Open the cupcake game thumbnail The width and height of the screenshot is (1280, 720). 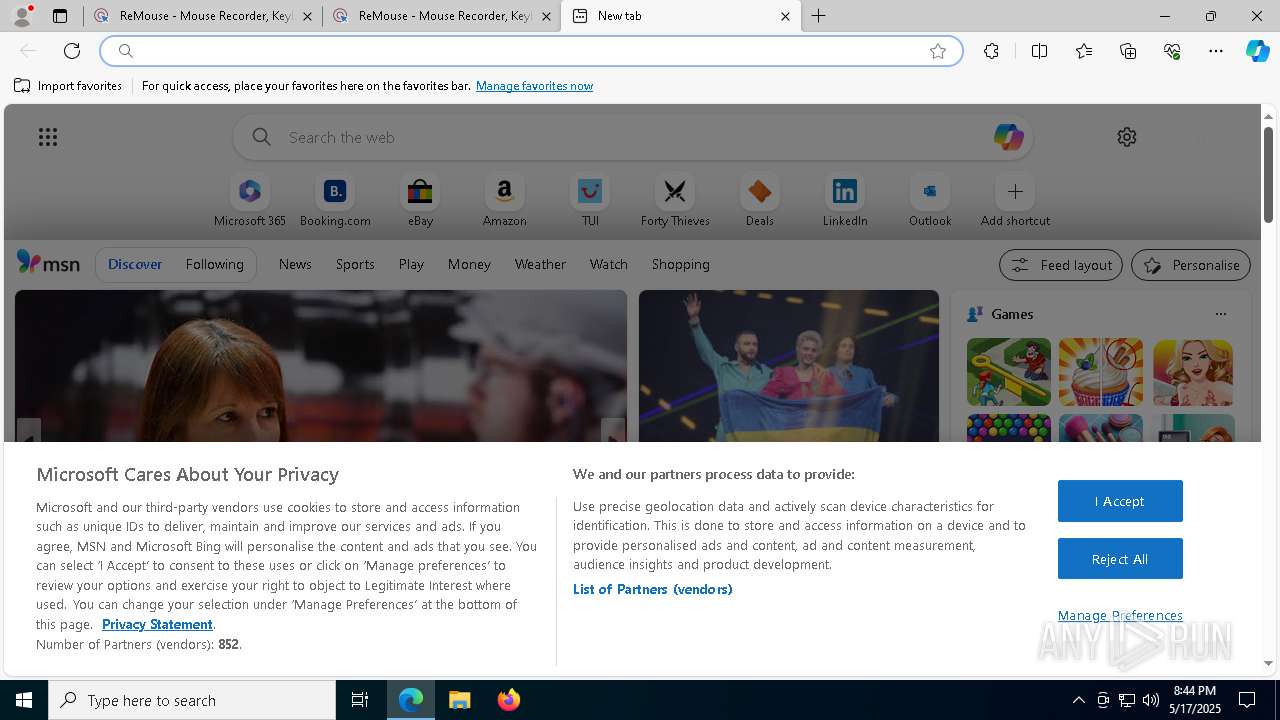[x=1100, y=372]
